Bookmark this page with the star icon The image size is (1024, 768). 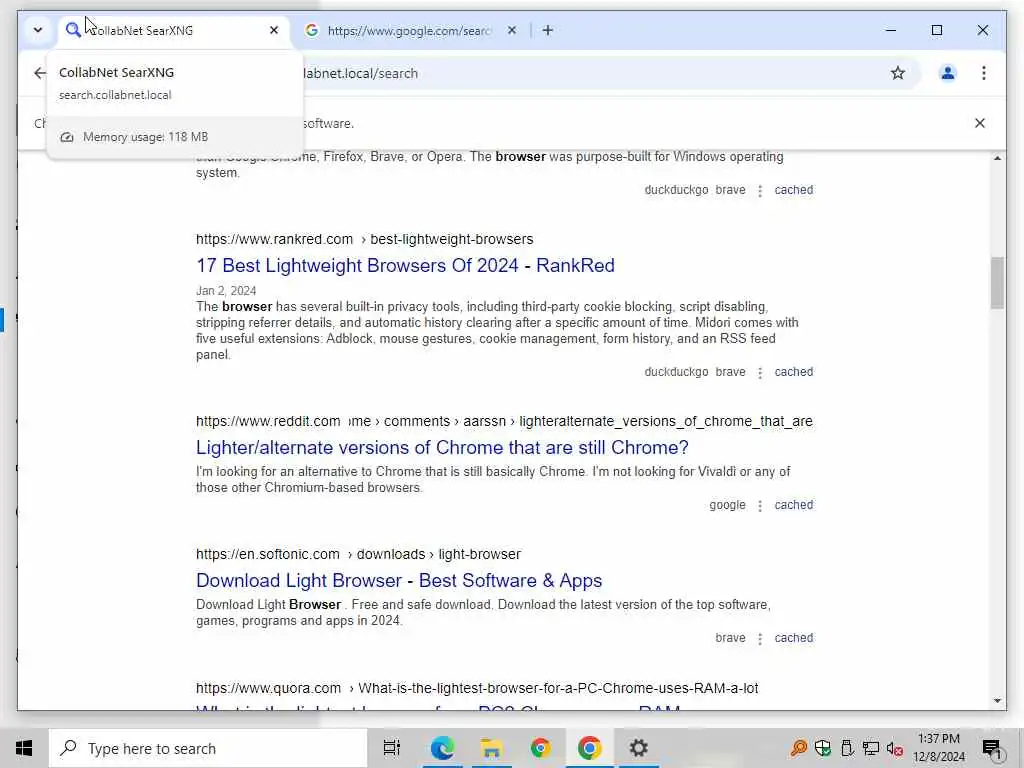(898, 73)
